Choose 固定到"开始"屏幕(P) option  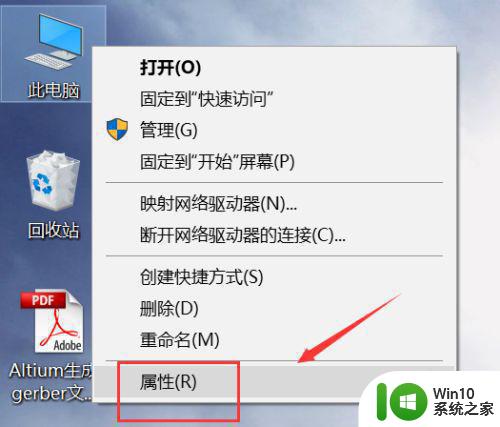(x=217, y=161)
